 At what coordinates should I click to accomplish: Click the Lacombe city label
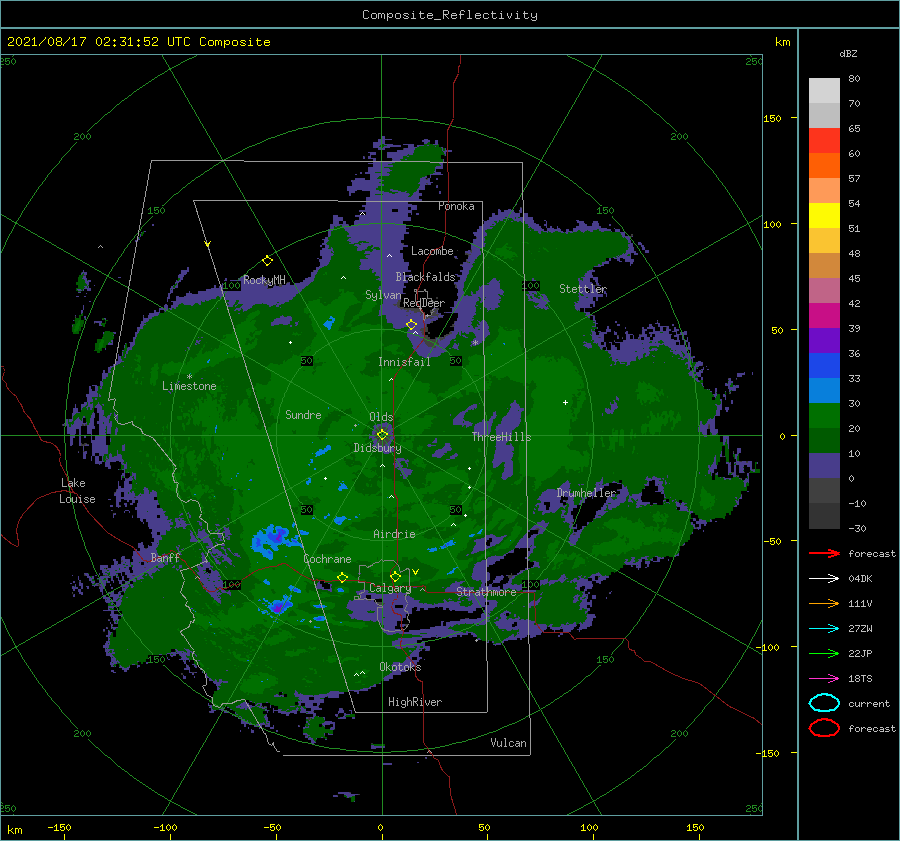click(x=432, y=251)
